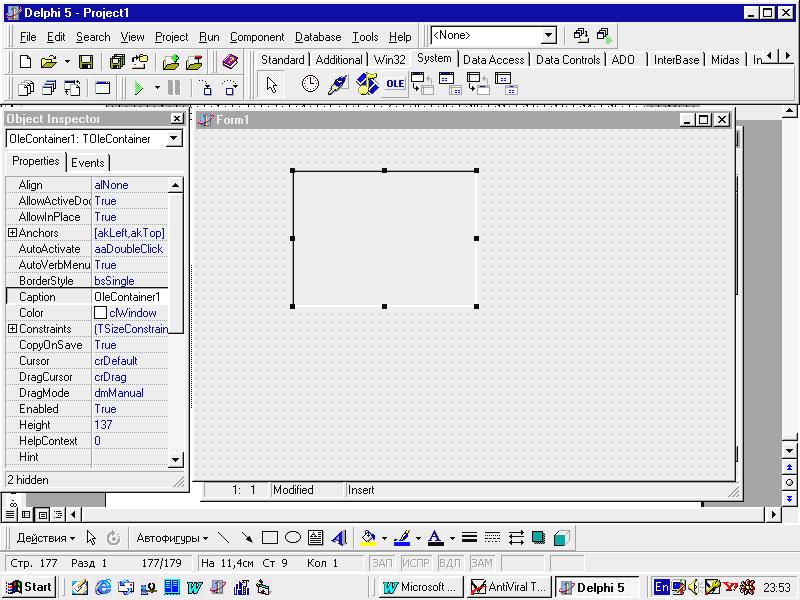Click the En language indicator in tray
The height and width of the screenshot is (600, 800).
tap(661, 587)
